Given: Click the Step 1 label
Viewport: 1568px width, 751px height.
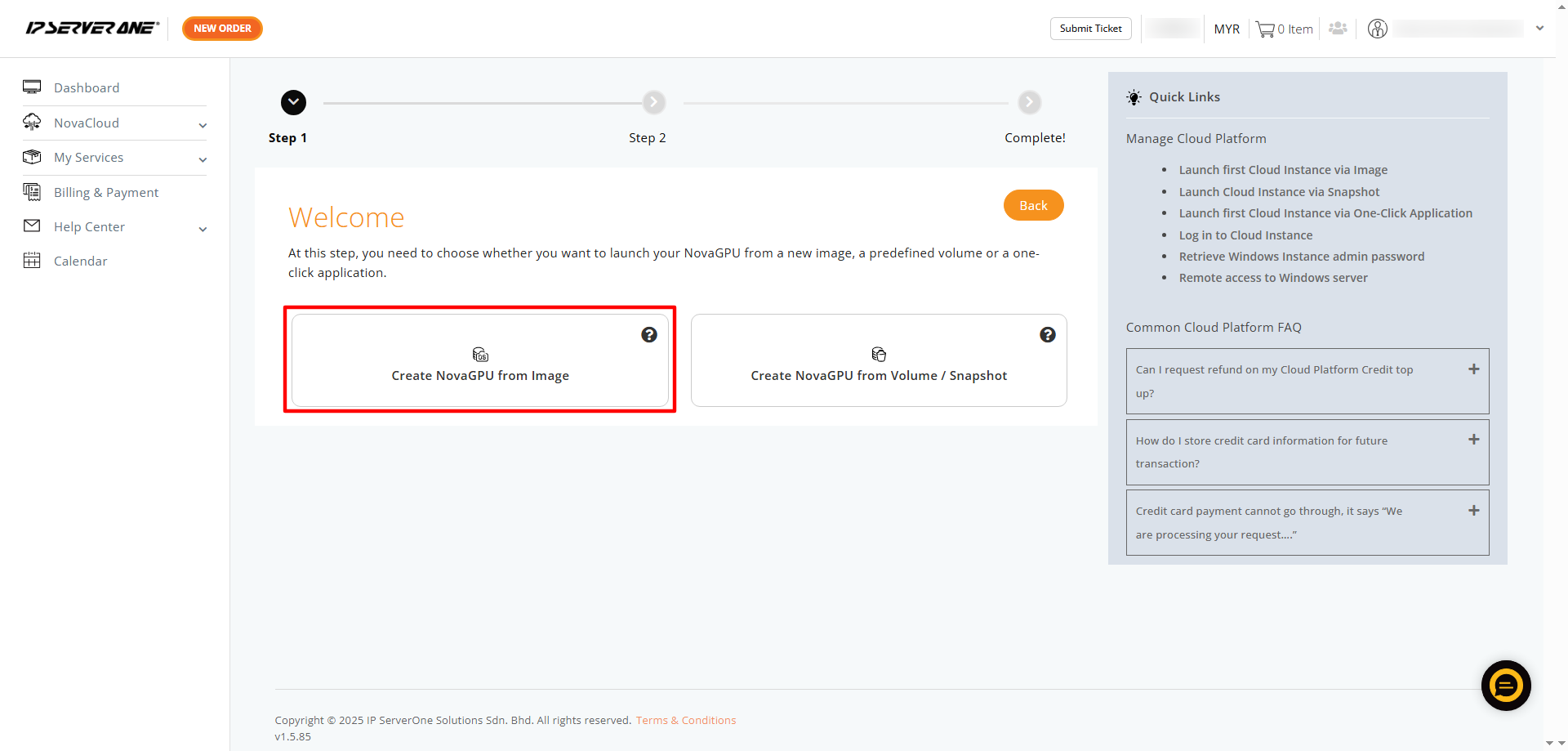Looking at the screenshot, I should [287, 138].
